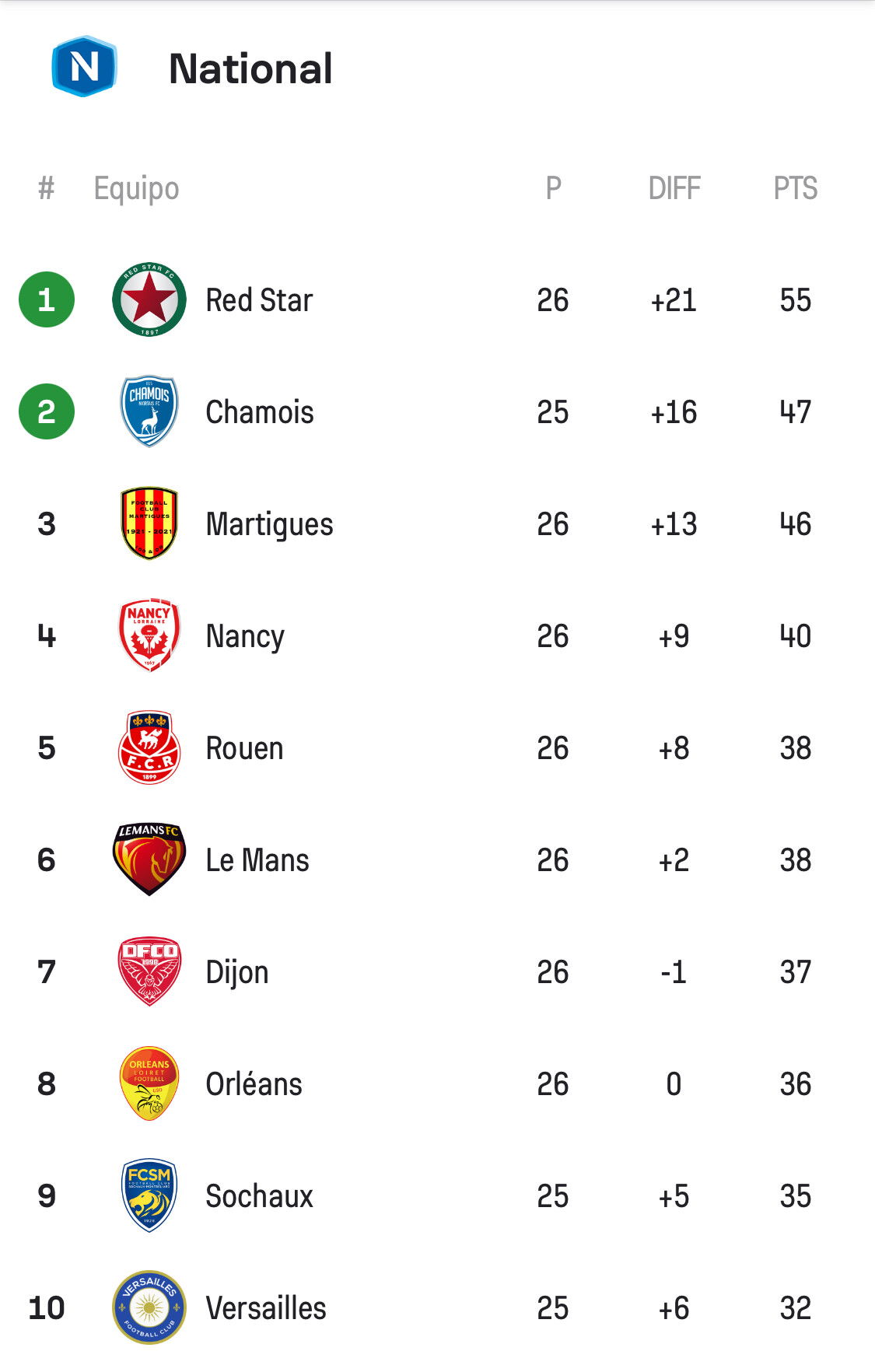Tap the P matches-played column header
The width and height of the screenshot is (875, 1372).
click(553, 188)
